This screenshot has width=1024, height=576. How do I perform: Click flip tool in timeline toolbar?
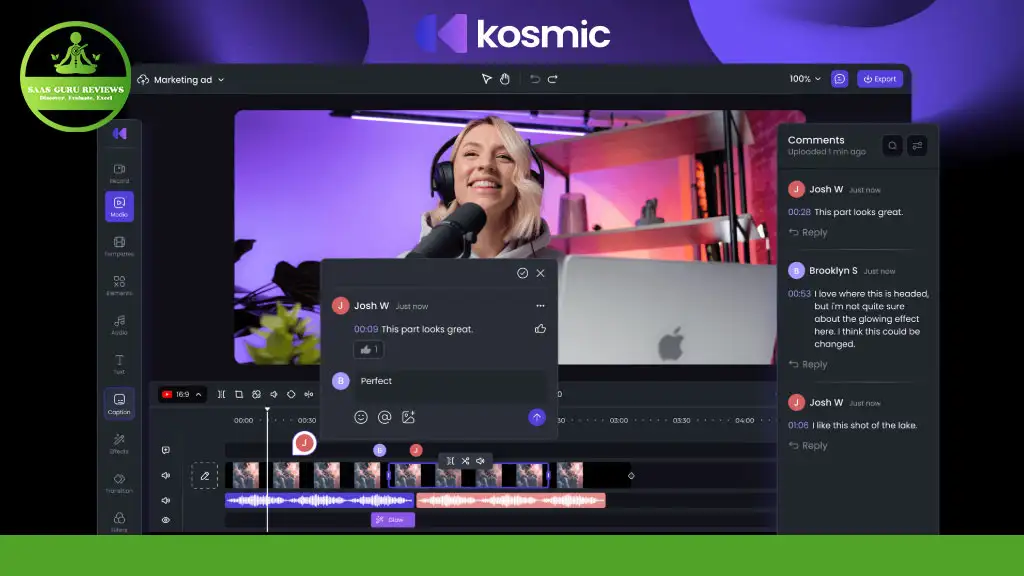(309, 394)
